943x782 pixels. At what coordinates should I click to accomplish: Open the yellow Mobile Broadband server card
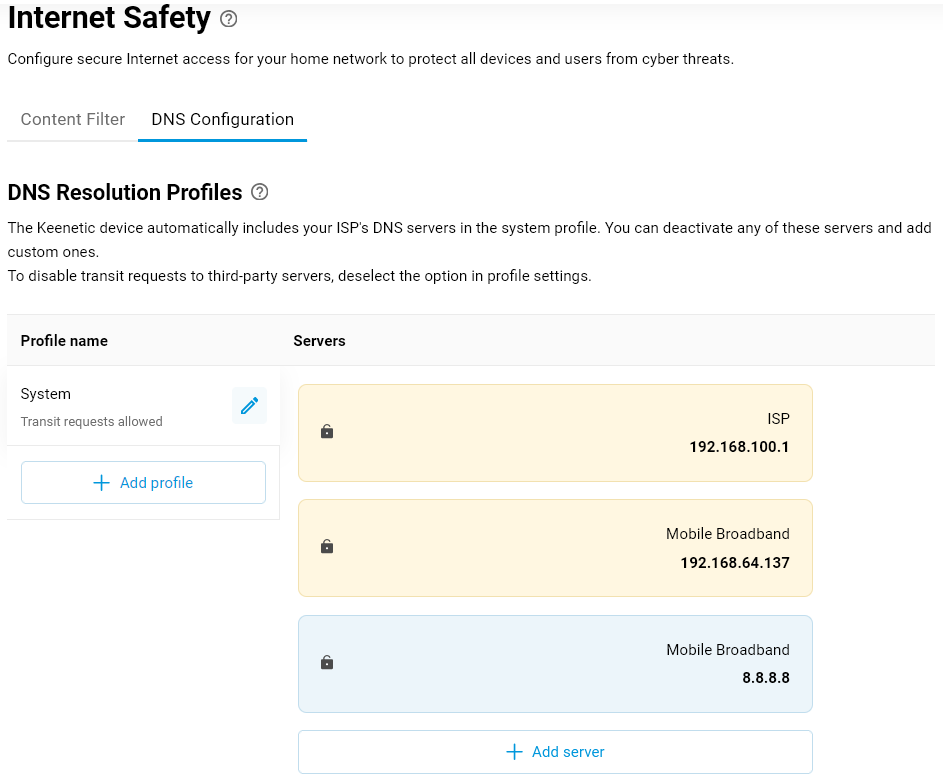tap(555, 547)
